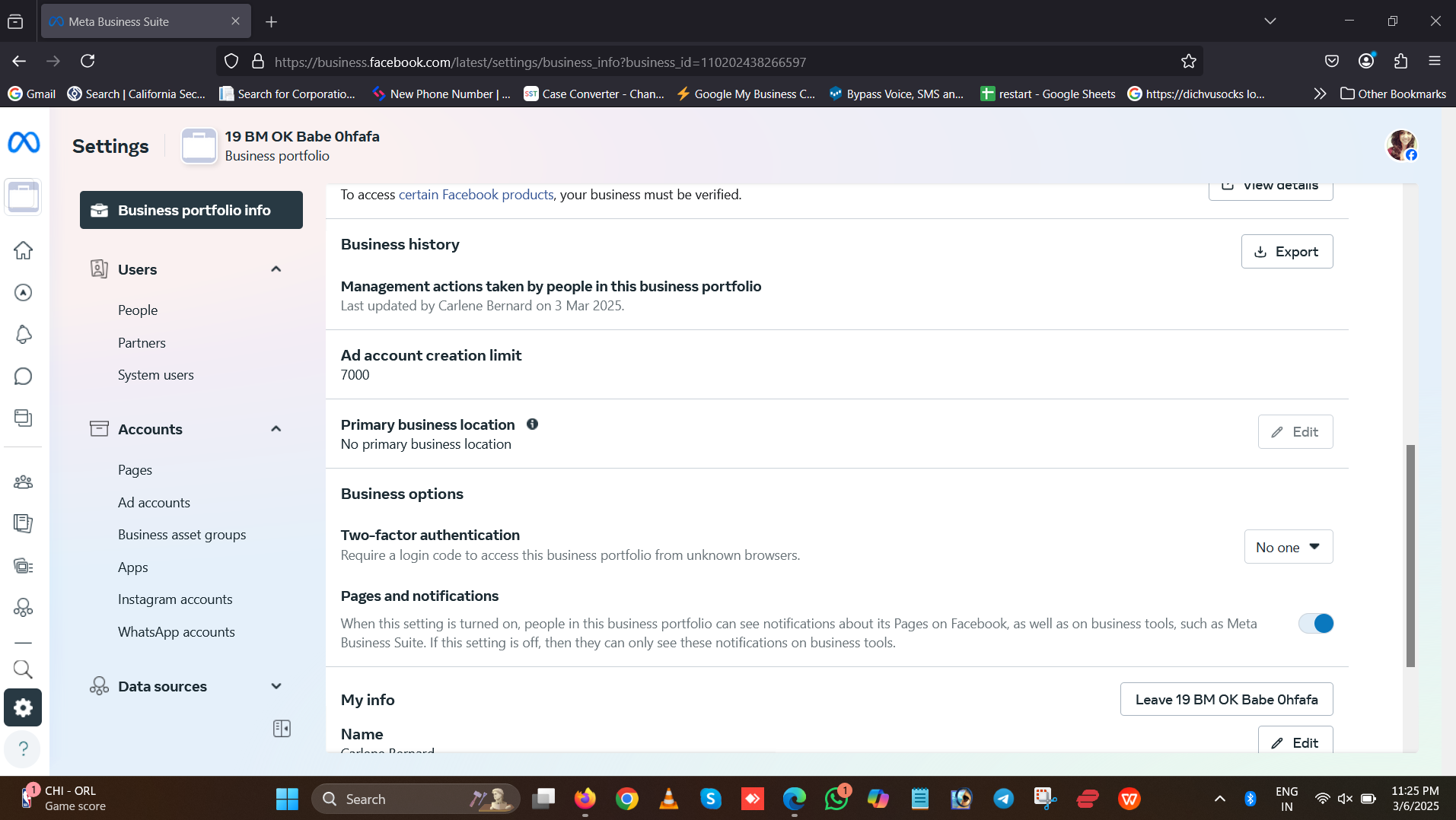The width and height of the screenshot is (1456, 820).
Task: Open System users settings
Action: coord(155,375)
